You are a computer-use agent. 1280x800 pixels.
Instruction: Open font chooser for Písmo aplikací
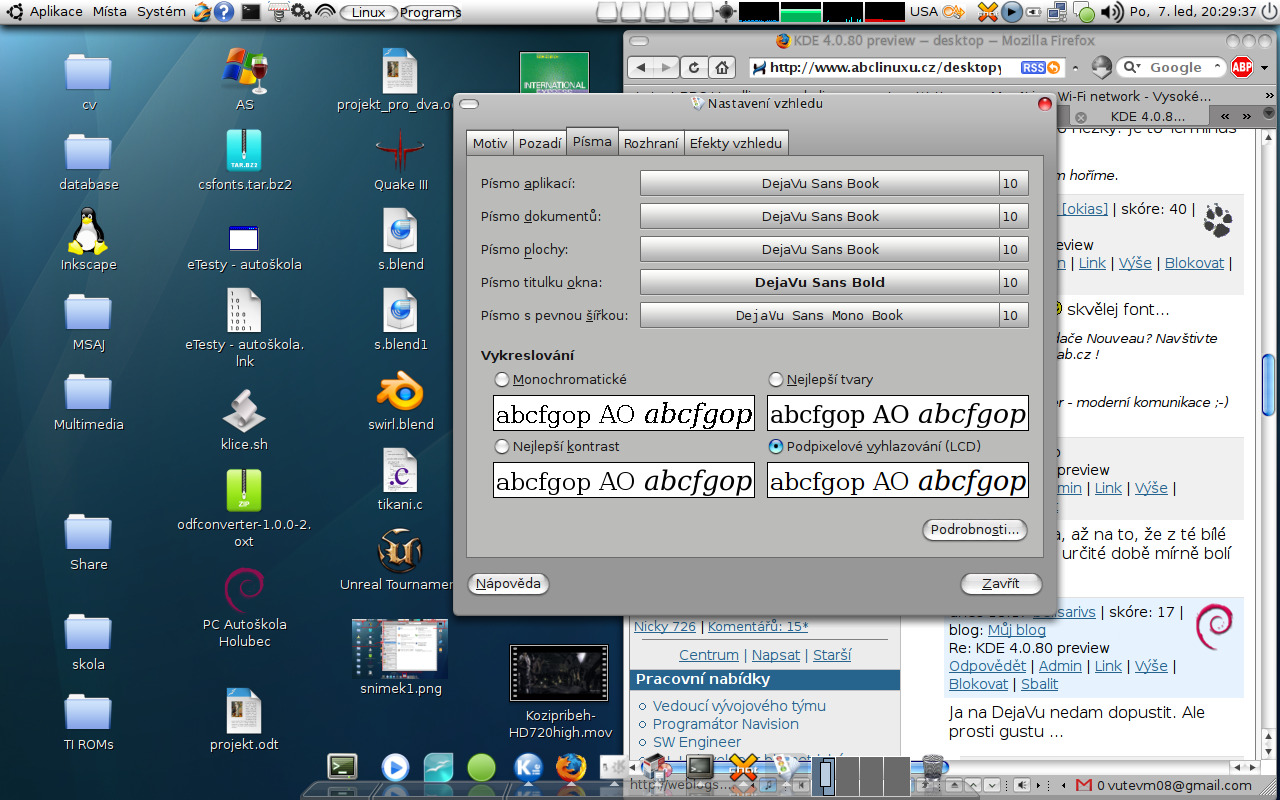pos(820,183)
